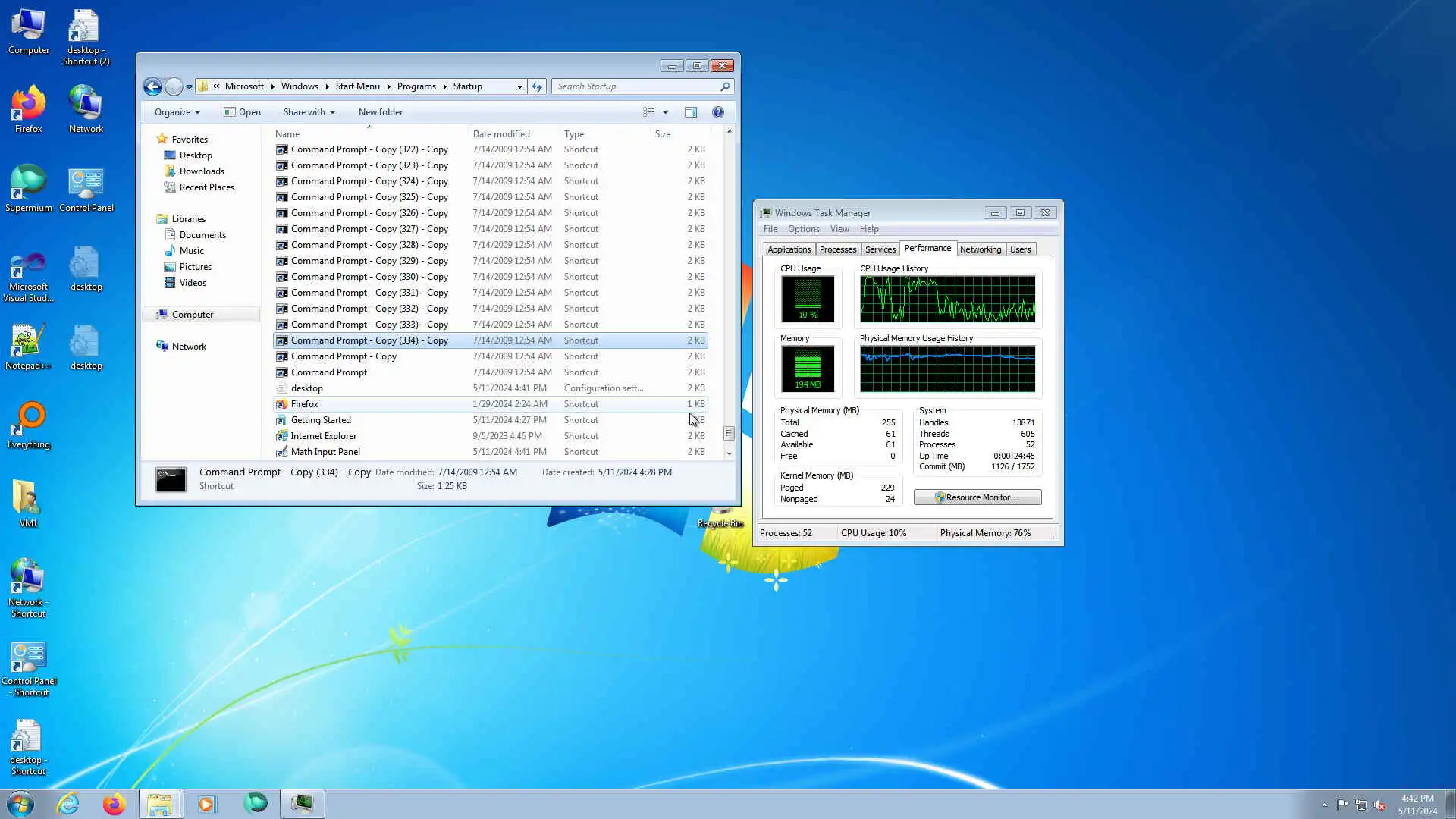The image size is (1456, 819).
Task: Click Windows Media Player on the taskbar
Action: click(206, 804)
